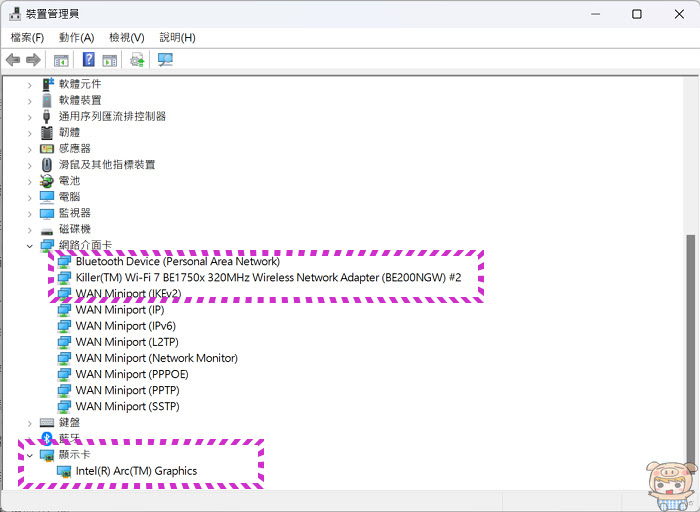Image resolution: width=700 pixels, height=512 pixels.
Task: Select WAN Miniport (IKEv2)
Action: coord(129,294)
